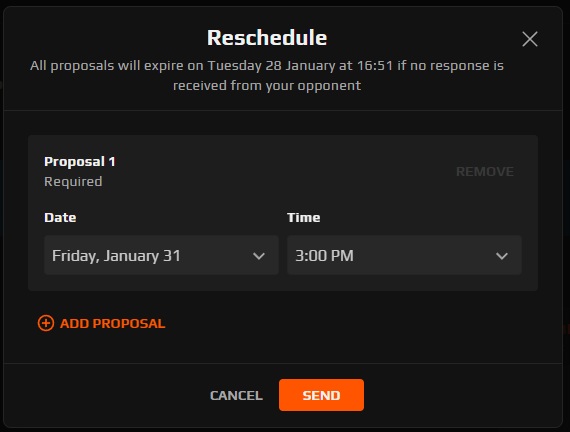This screenshot has width=570, height=432.
Task: Click the Required text under Proposal 1
Action: coord(73,181)
